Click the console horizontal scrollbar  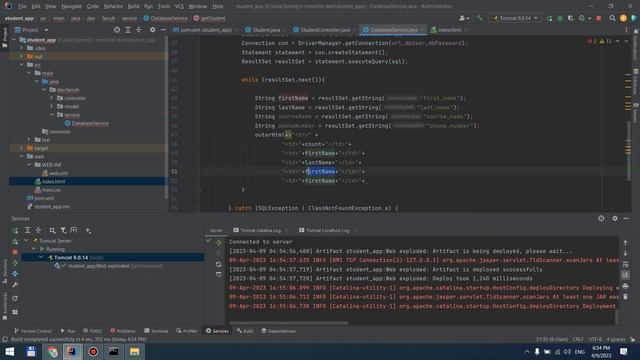(288, 323)
